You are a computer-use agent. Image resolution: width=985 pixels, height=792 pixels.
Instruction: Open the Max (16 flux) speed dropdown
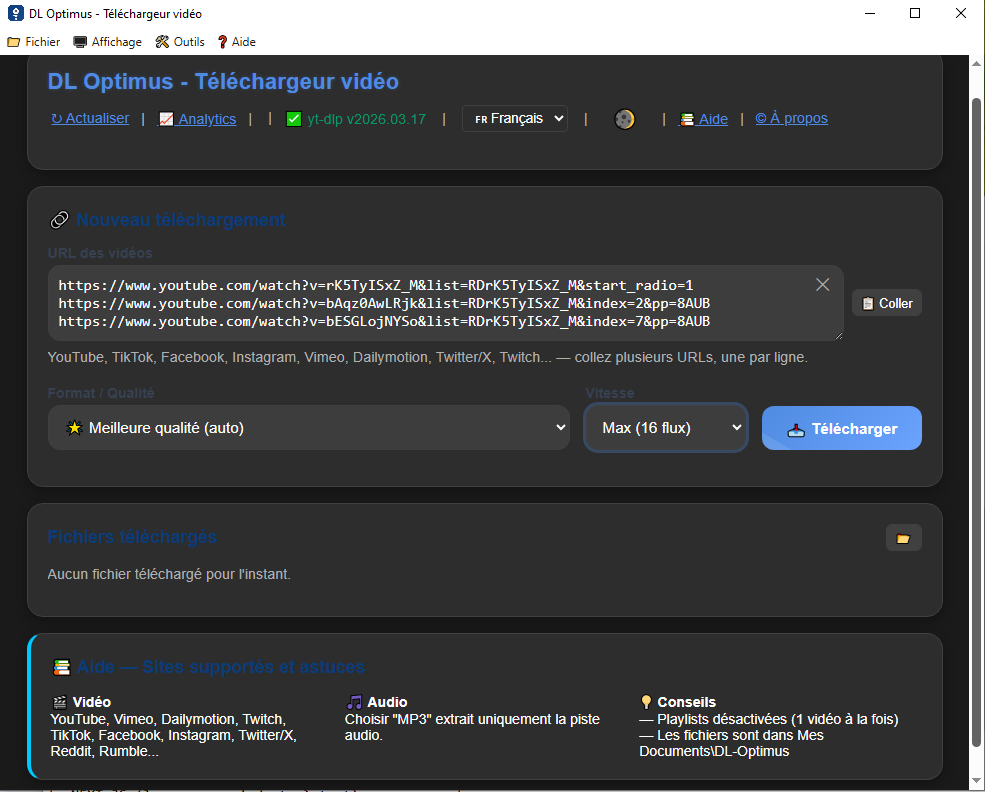pos(666,428)
